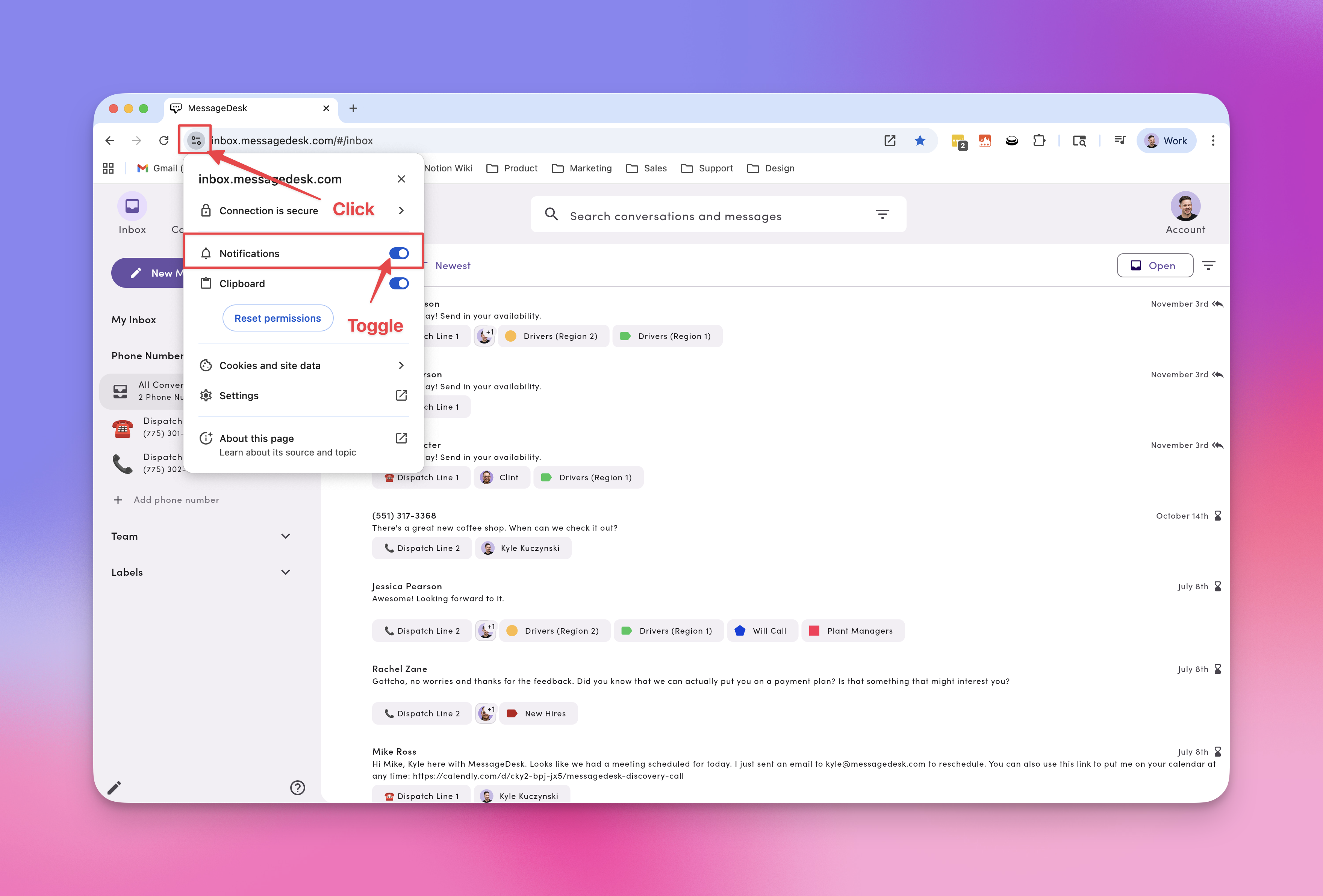Screen dimensions: 1323x896
Task: Open the site permissions icon in address bar
Action: pos(195,140)
